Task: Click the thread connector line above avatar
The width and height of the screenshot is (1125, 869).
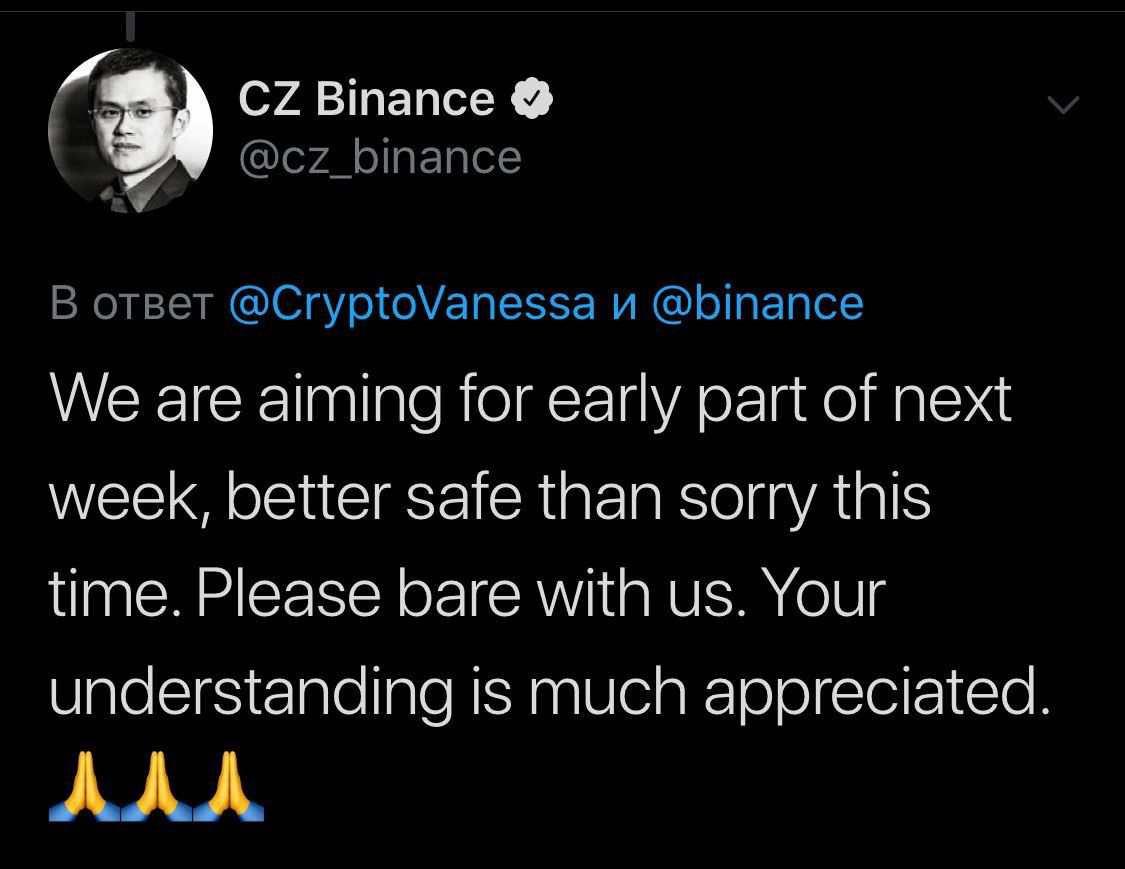Action: click(x=130, y=27)
